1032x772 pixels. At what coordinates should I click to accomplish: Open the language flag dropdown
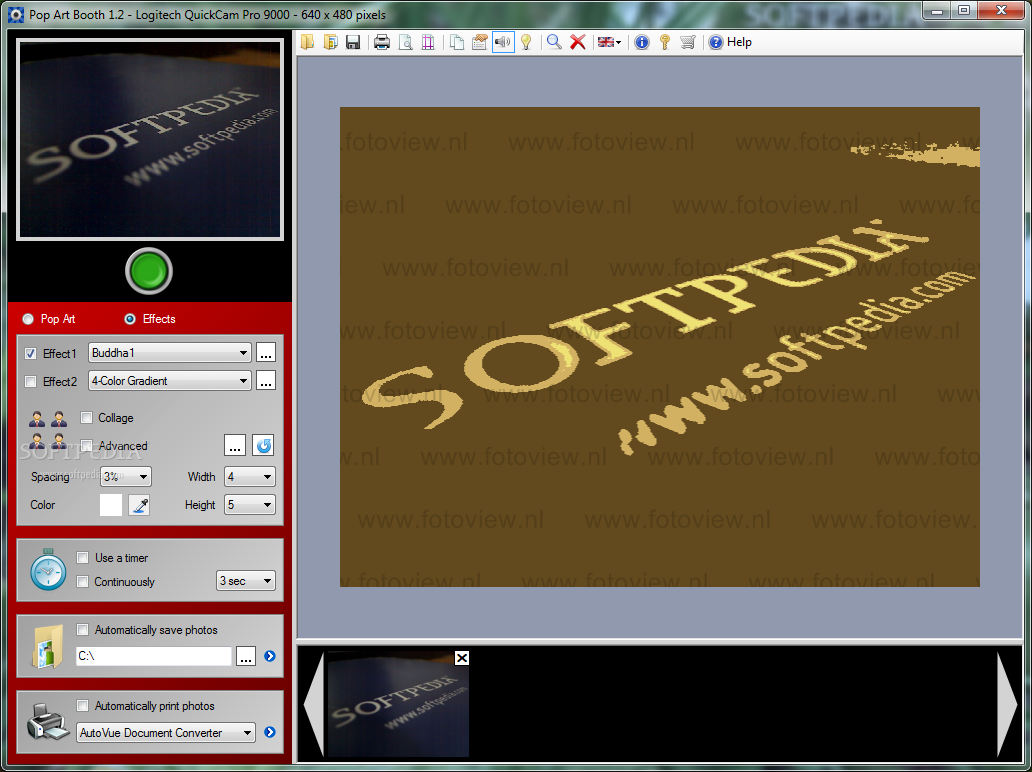pos(609,42)
